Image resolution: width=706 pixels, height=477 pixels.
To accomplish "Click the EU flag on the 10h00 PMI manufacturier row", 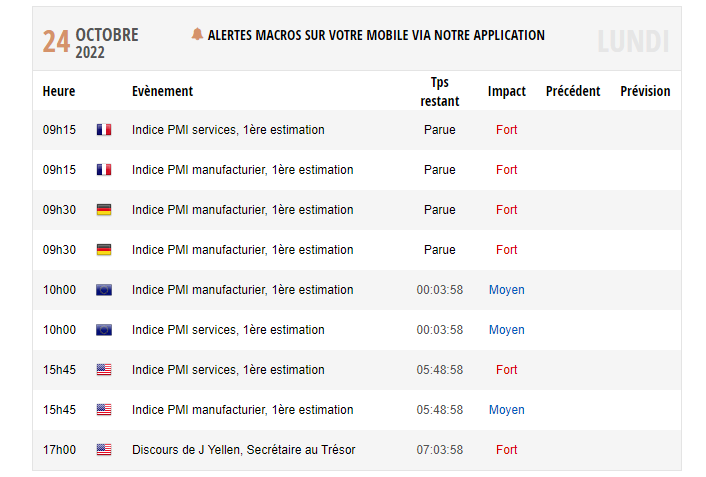I will [104, 290].
